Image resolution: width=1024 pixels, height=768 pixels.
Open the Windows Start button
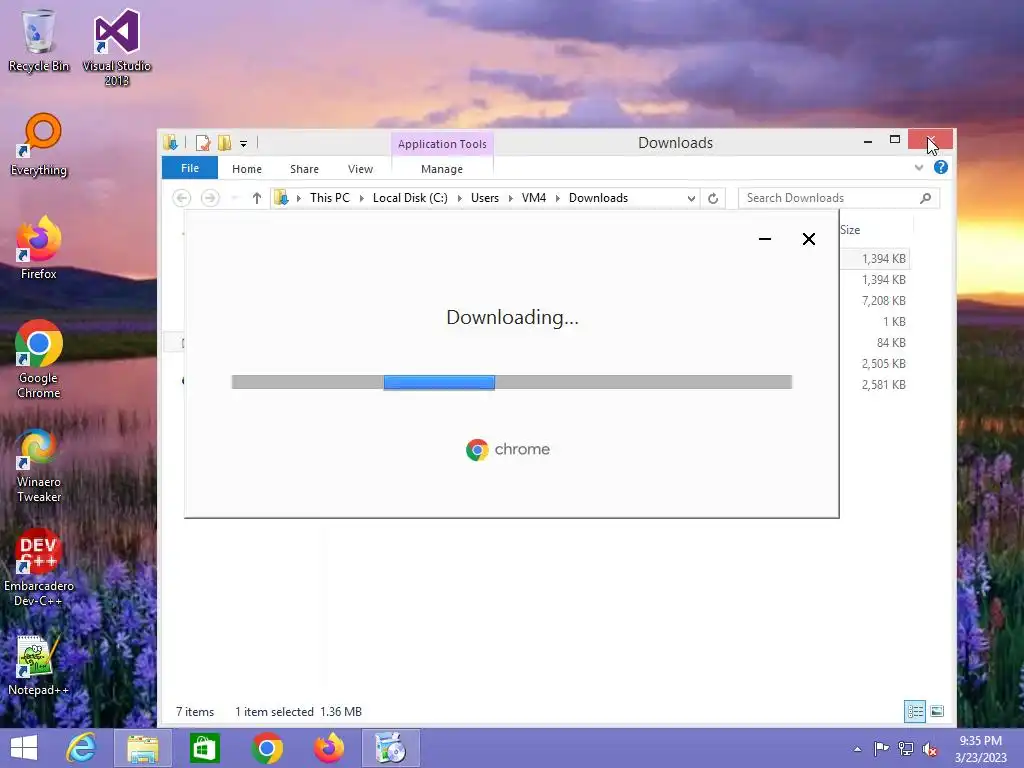click(x=24, y=748)
